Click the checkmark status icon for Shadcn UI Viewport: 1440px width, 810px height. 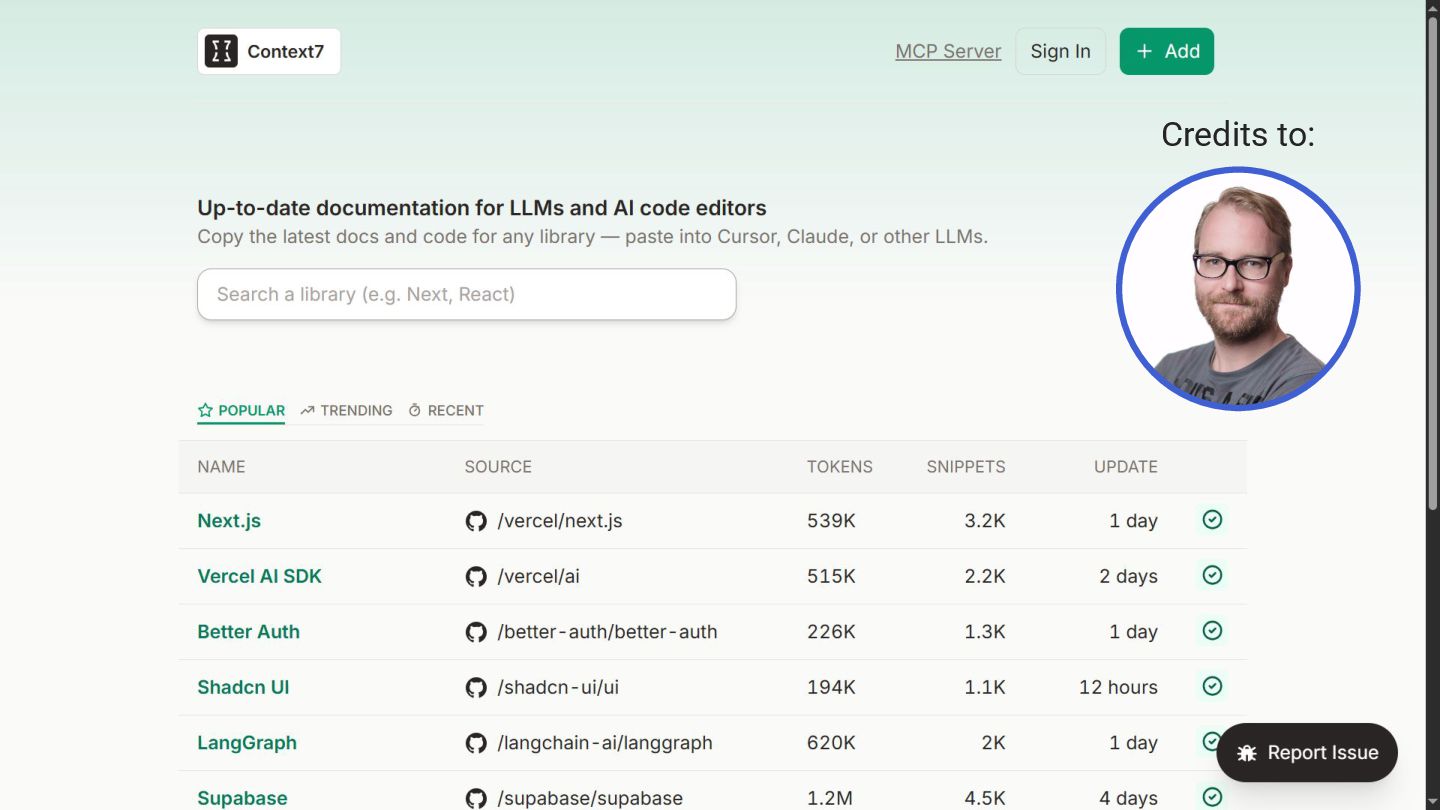[1212, 686]
